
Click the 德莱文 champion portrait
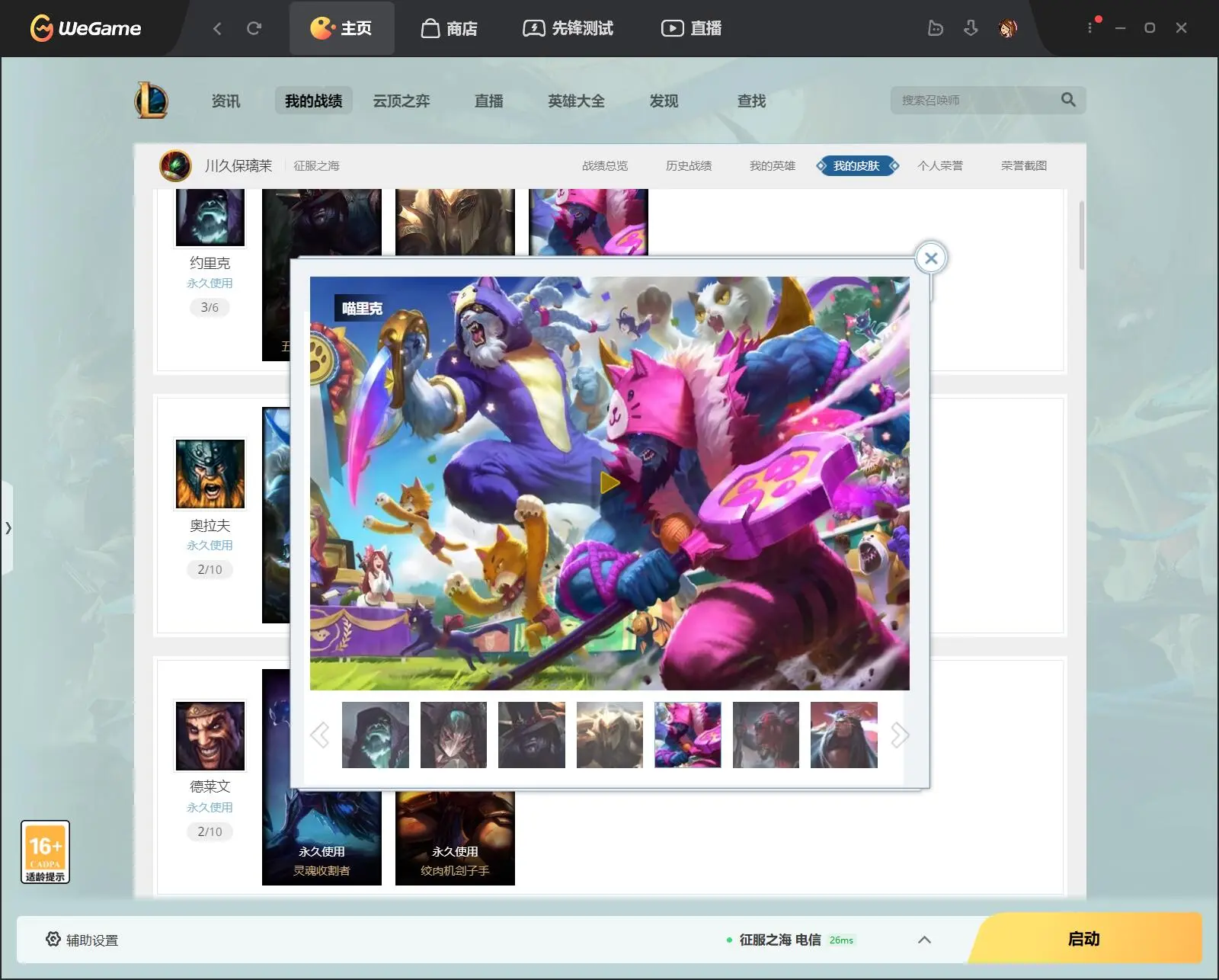click(x=210, y=736)
